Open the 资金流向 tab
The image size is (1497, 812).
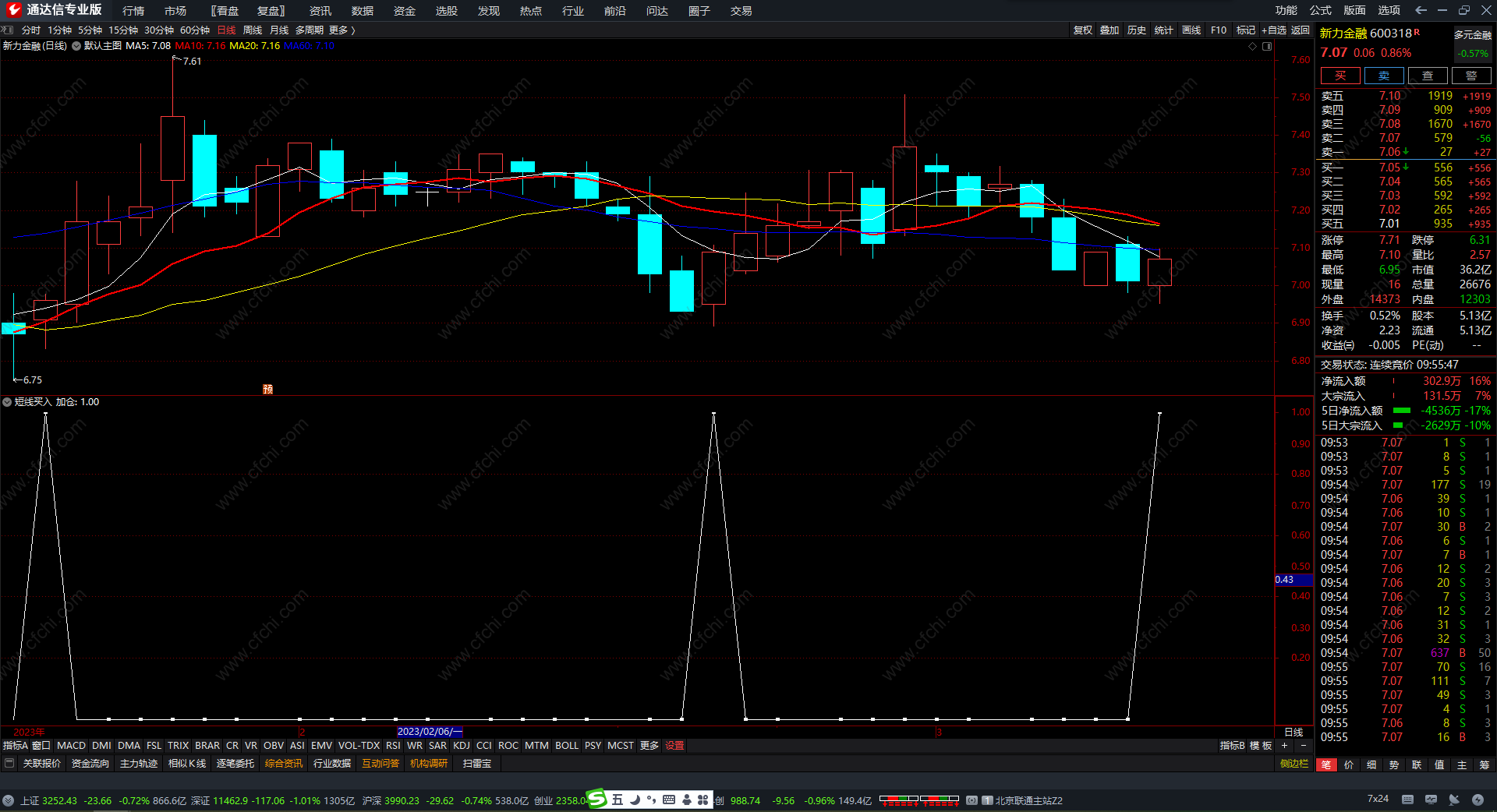pos(90,764)
